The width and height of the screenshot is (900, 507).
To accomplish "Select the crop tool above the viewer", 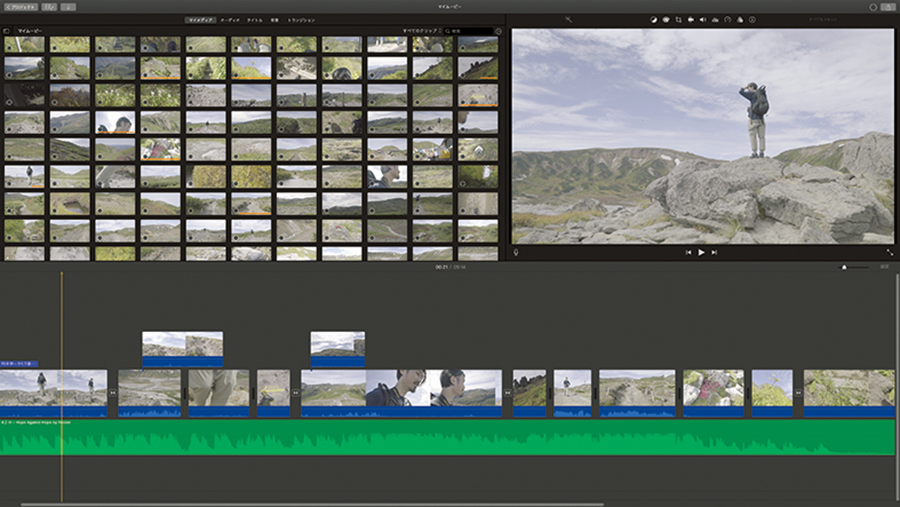I will tap(678, 19).
